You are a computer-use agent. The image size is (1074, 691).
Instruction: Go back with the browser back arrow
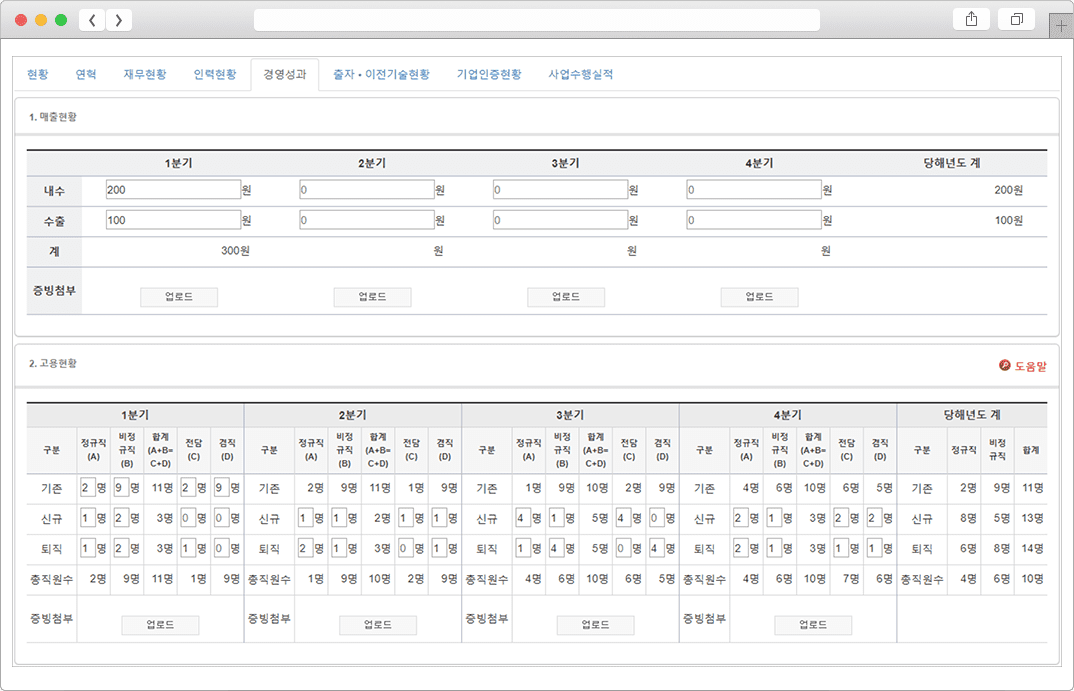coord(92,20)
